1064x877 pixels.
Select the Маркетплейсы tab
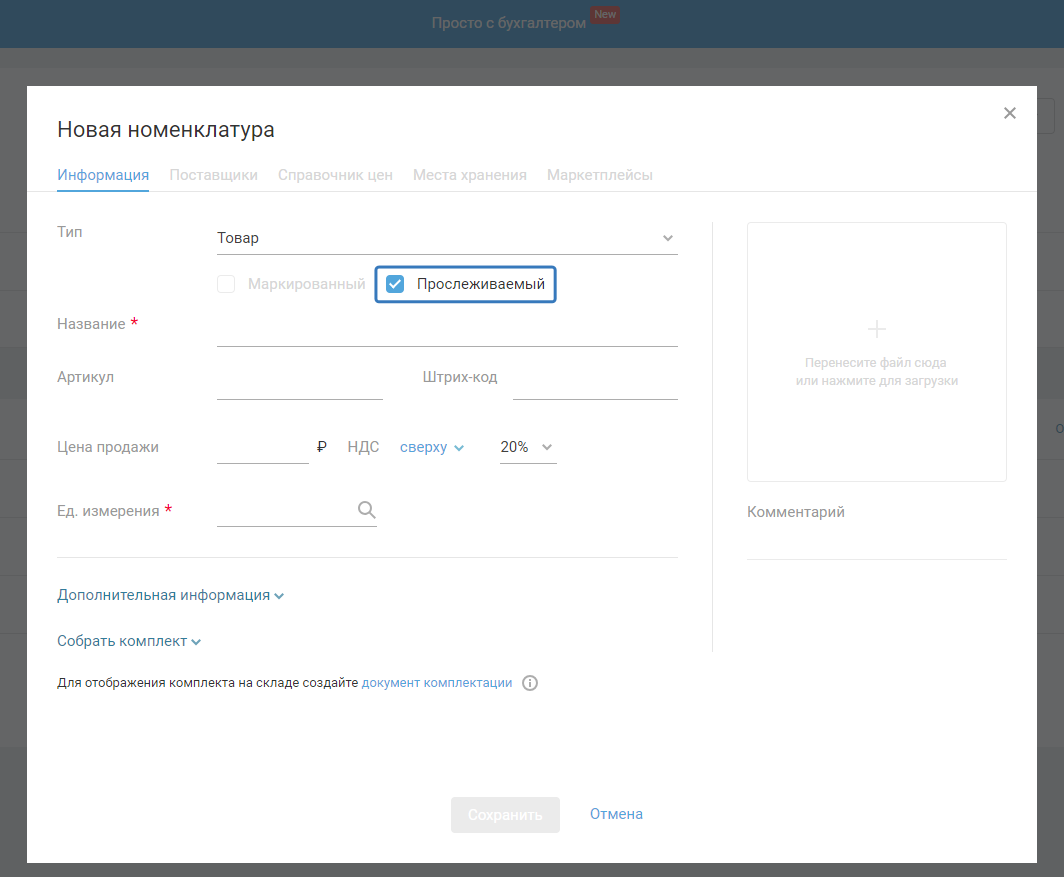pos(599,175)
